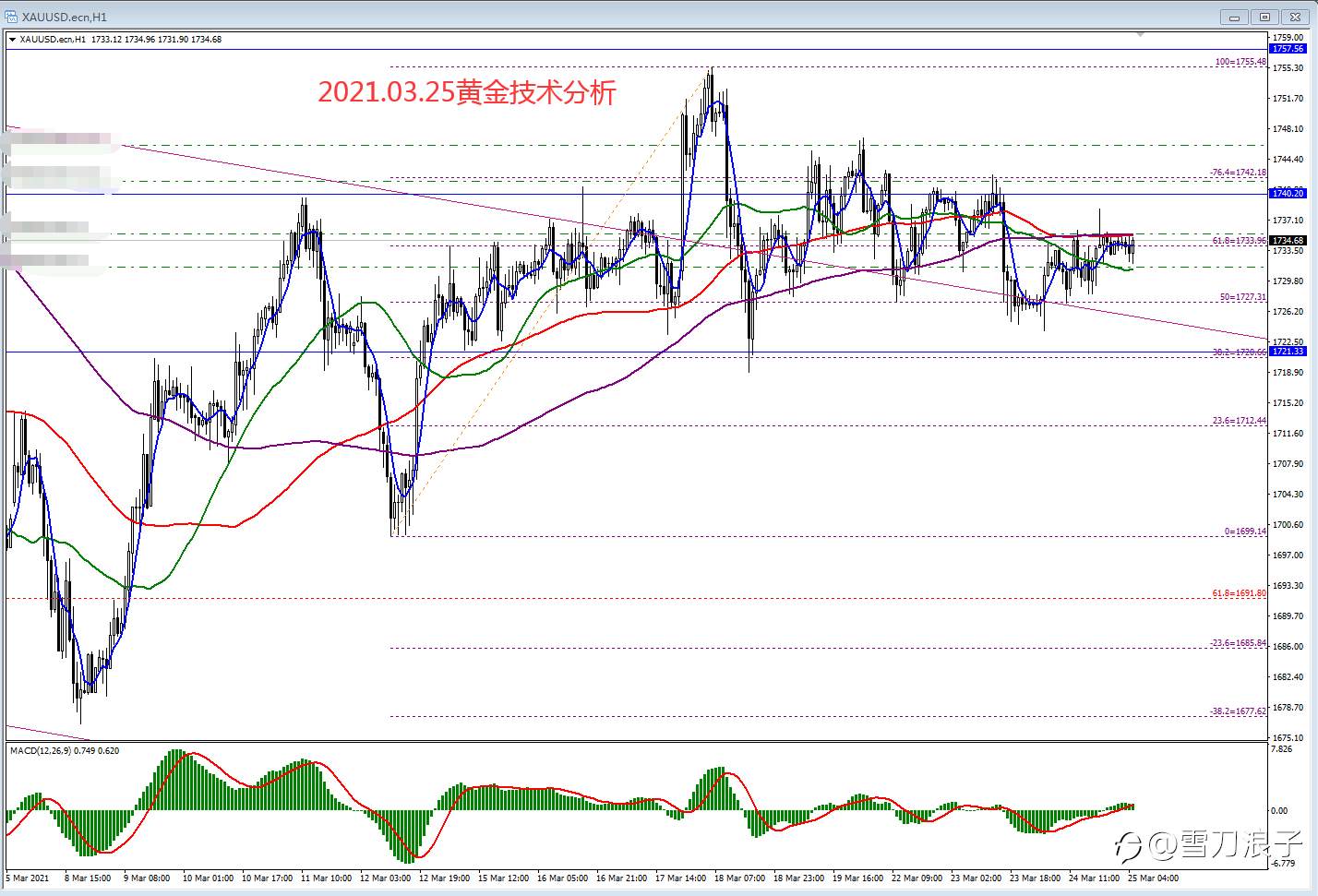Select the Fibonacci label -38.2=1677.62
1318x896 pixels.
coord(1239,711)
